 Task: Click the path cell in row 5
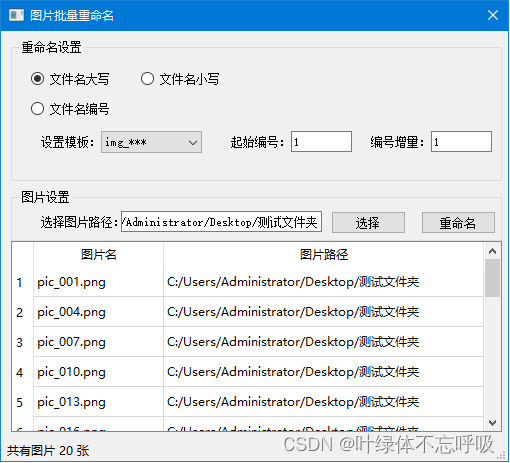[x=324, y=402]
